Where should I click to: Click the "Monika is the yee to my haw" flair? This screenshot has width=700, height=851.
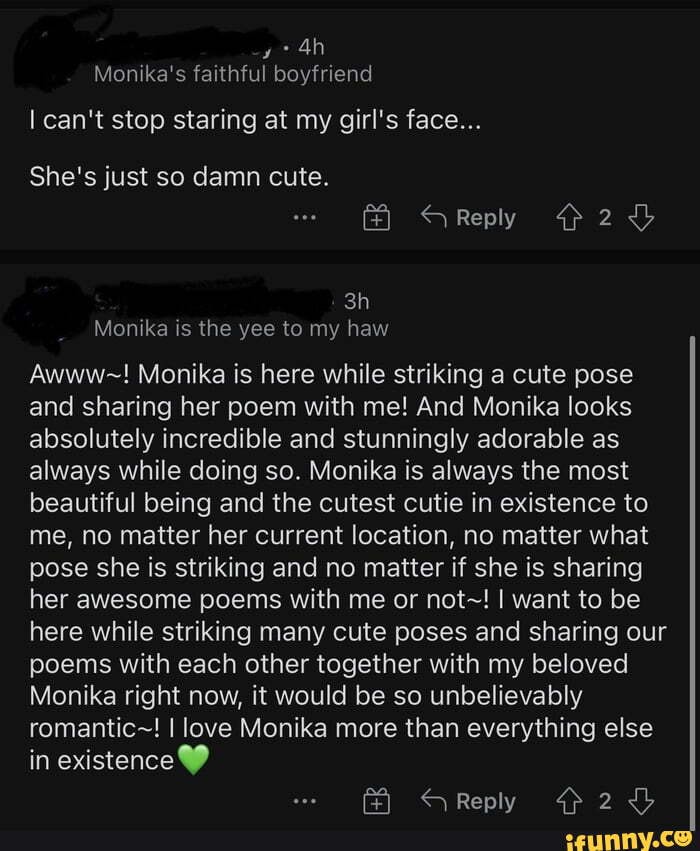[x=240, y=328]
